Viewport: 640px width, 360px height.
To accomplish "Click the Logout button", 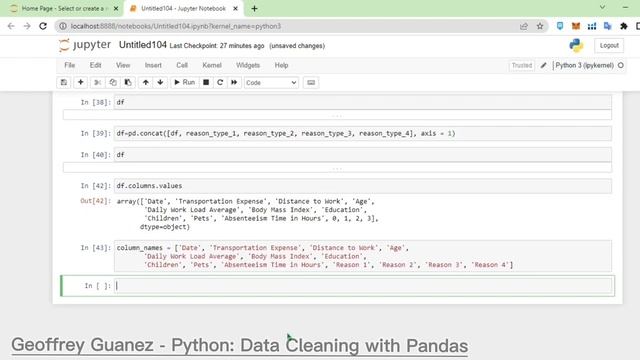I will tap(609, 45).
